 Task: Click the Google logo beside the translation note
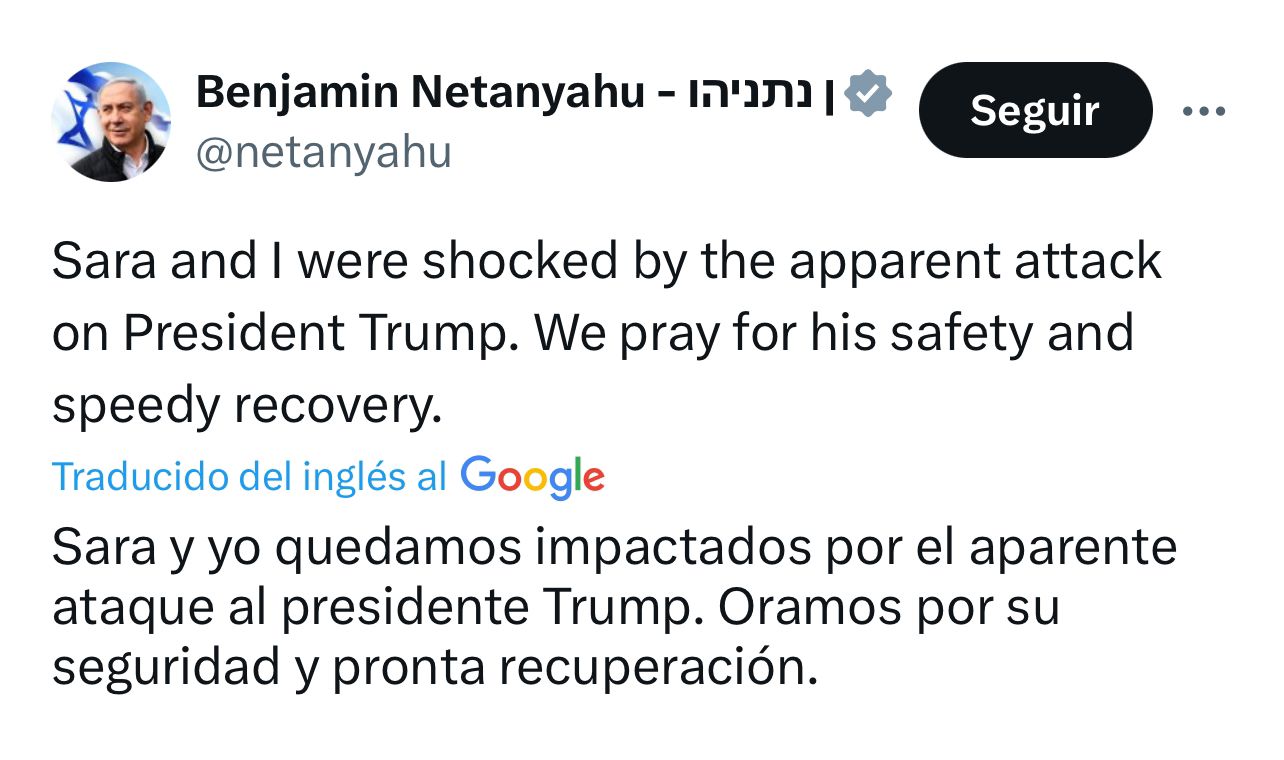pyautogui.click(x=532, y=477)
